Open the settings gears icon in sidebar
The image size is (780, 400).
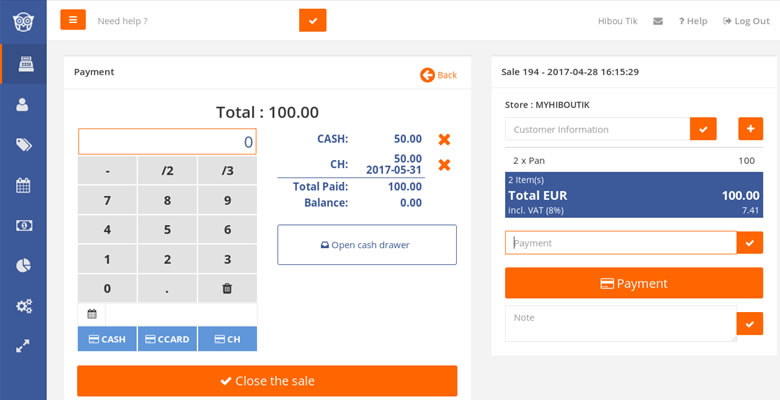[23, 305]
